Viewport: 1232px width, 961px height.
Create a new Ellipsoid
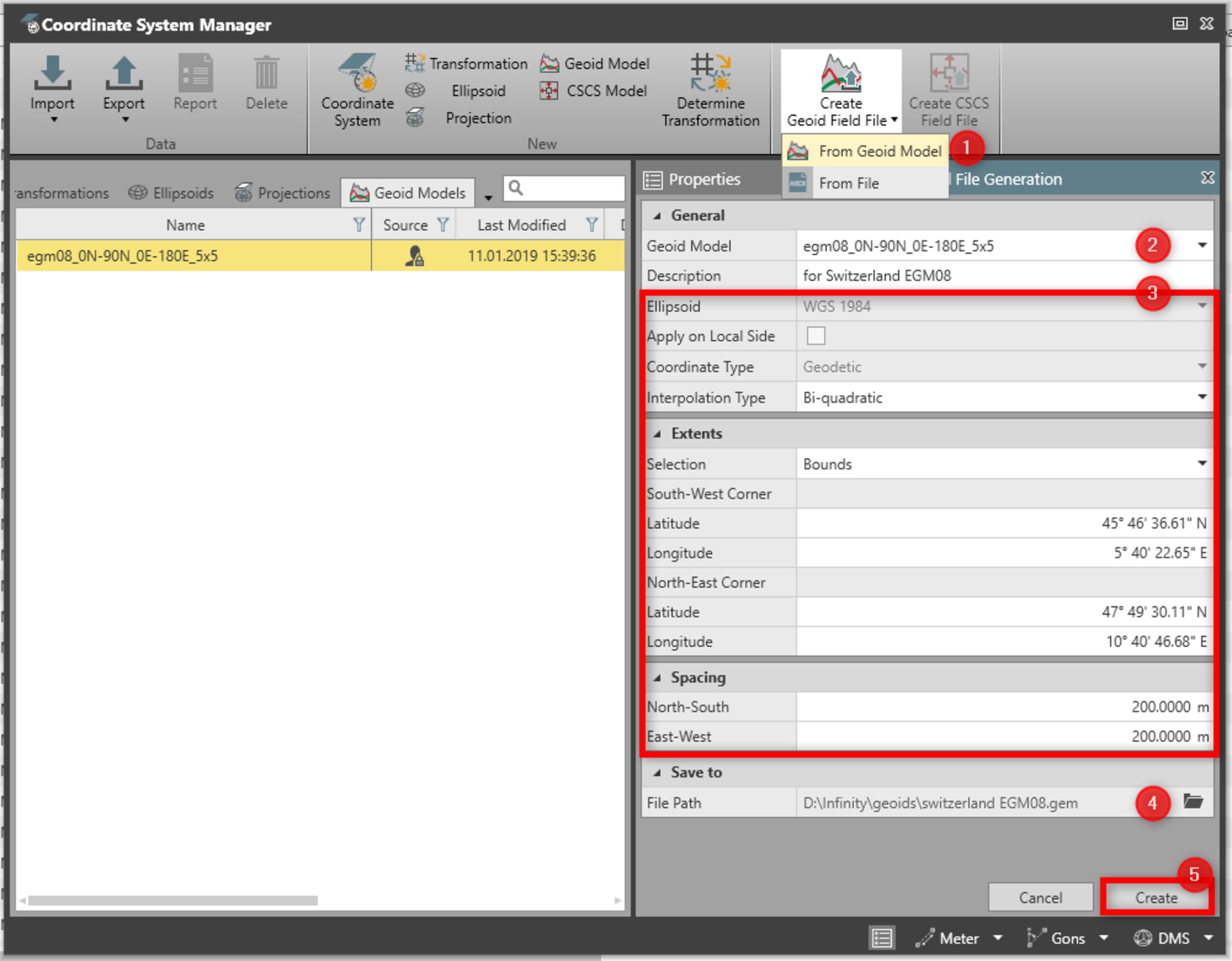point(456,91)
